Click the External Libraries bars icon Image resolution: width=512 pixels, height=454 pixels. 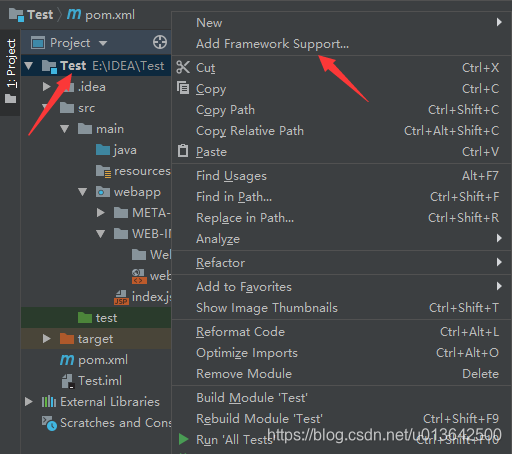[49, 401]
